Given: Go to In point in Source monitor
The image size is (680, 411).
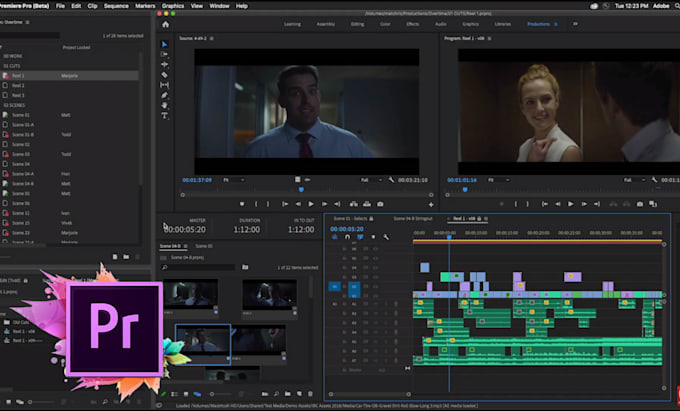Looking at the screenshot, I should click(x=285, y=204).
